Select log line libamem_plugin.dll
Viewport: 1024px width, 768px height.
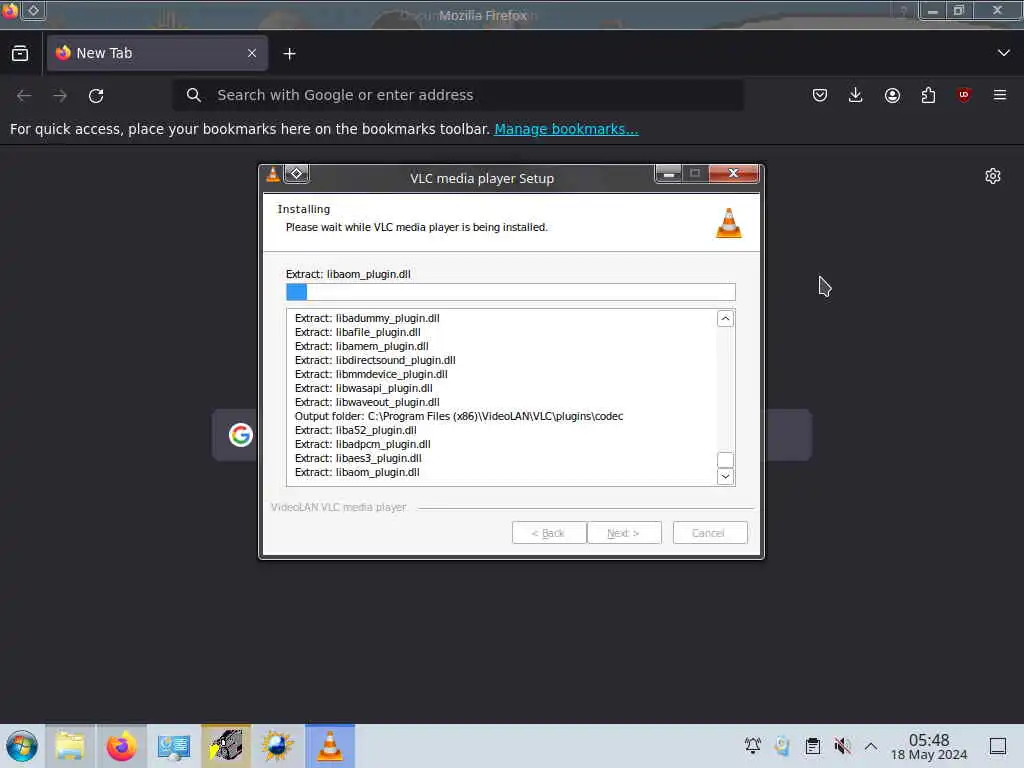tap(362, 346)
